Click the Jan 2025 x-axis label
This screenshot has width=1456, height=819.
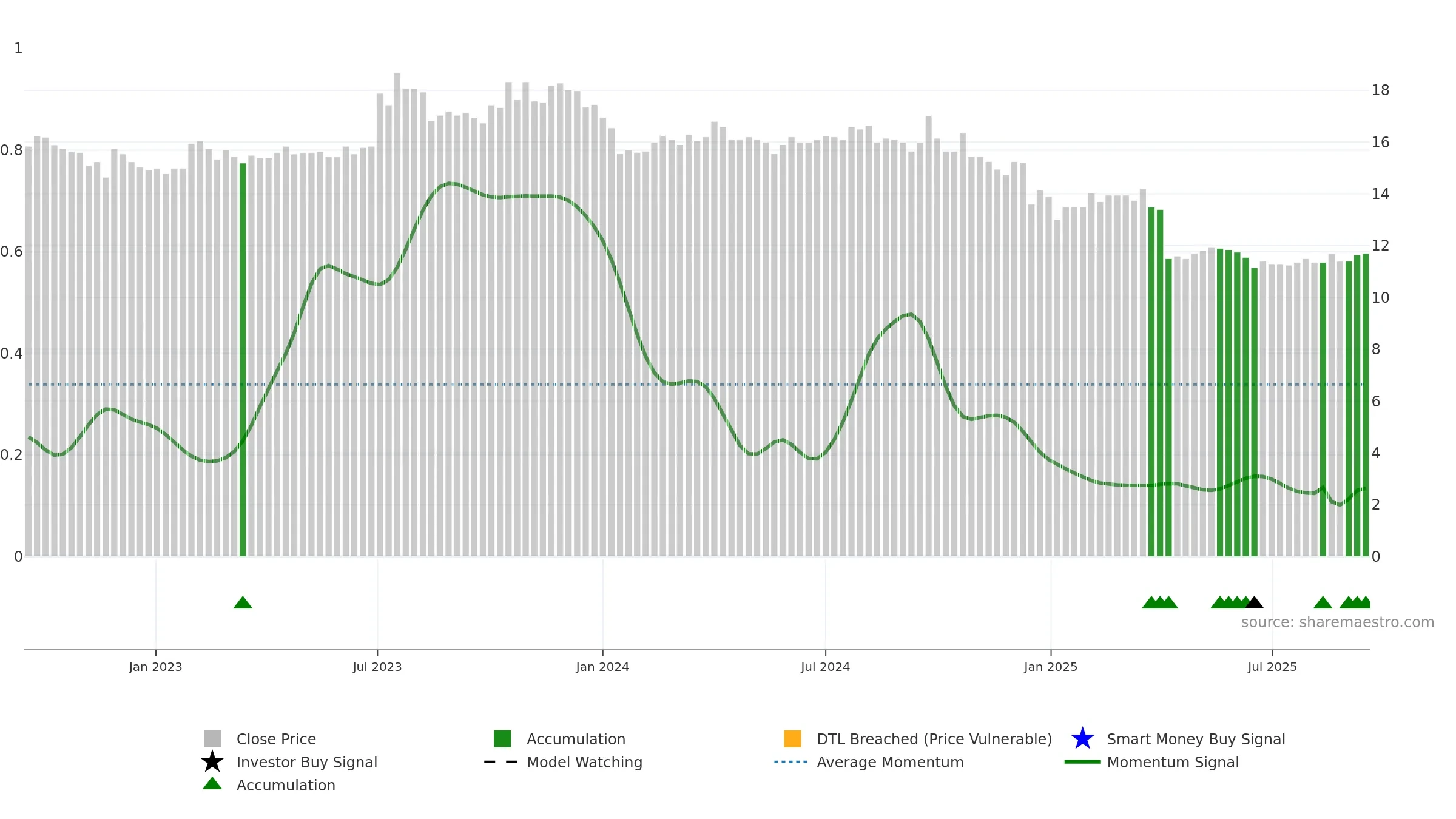click(1051, 667)
